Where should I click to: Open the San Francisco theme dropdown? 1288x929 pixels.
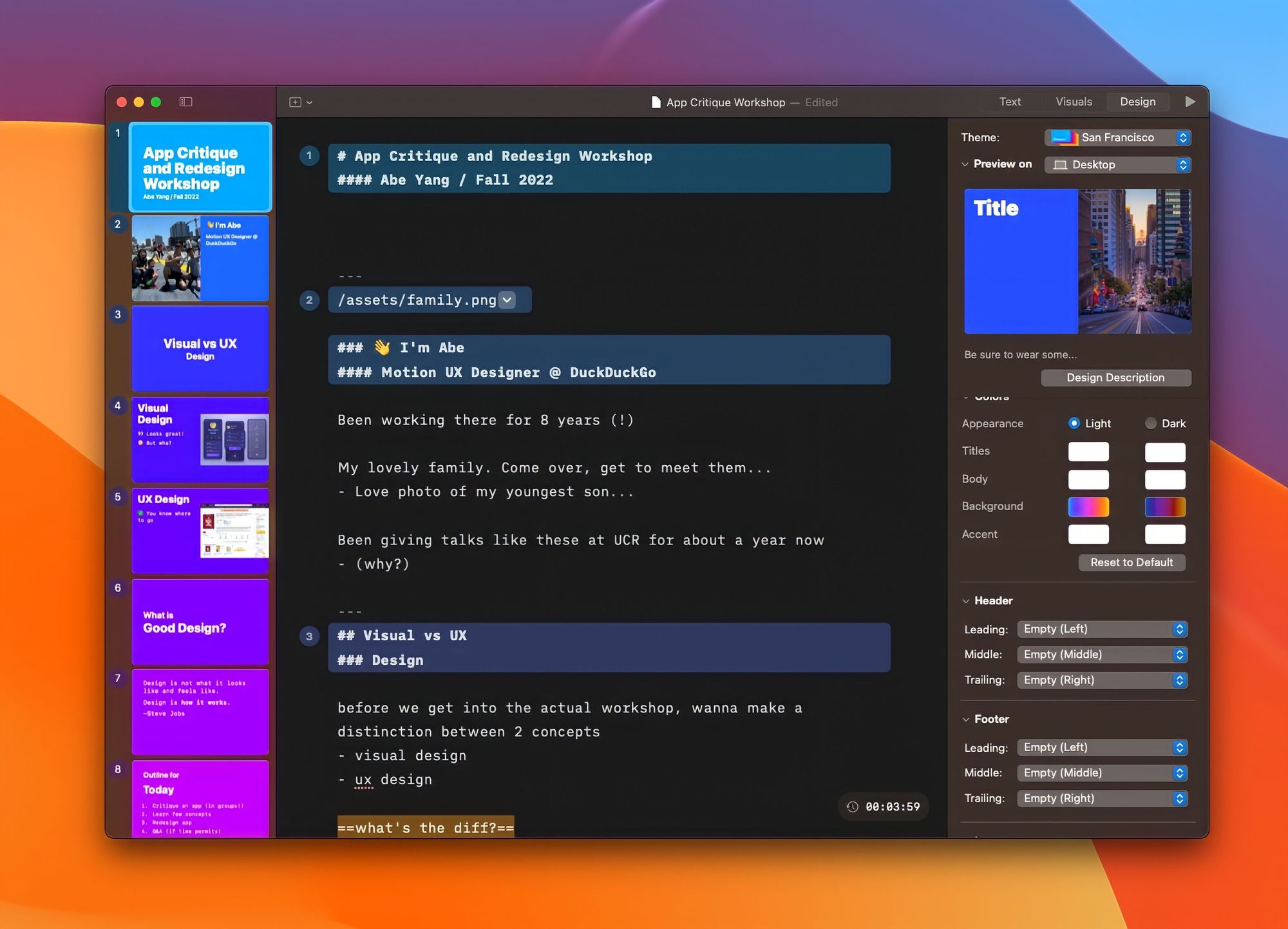coord(1117,138)
